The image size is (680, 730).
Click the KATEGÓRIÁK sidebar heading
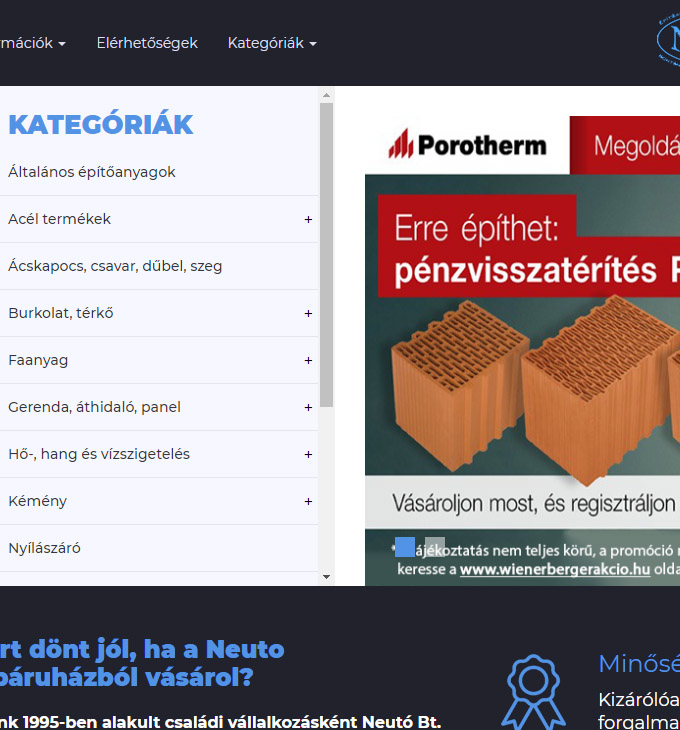click(101, 124)
